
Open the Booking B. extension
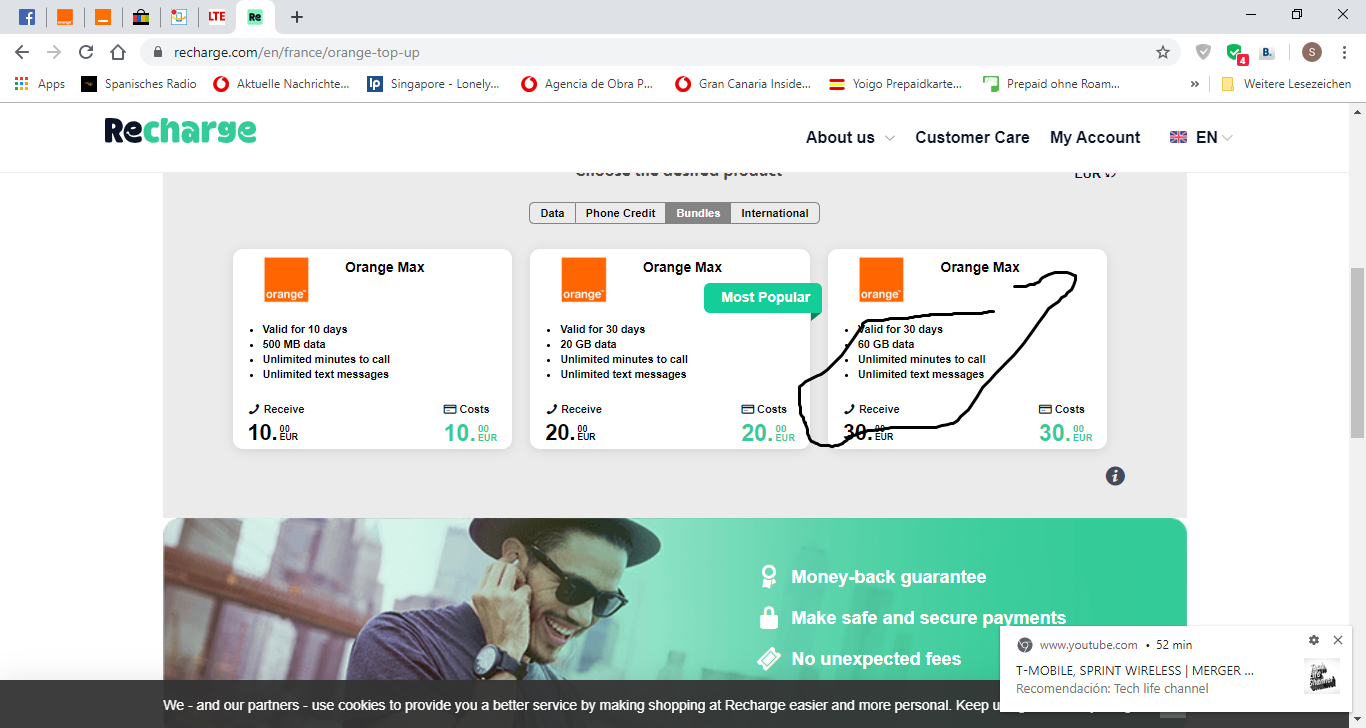pos(1267,52)
